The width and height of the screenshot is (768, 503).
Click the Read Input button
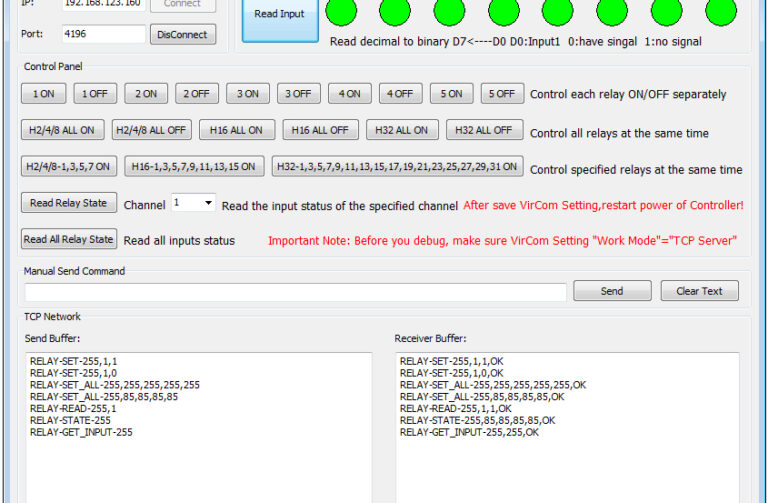[x=280, y=20]
